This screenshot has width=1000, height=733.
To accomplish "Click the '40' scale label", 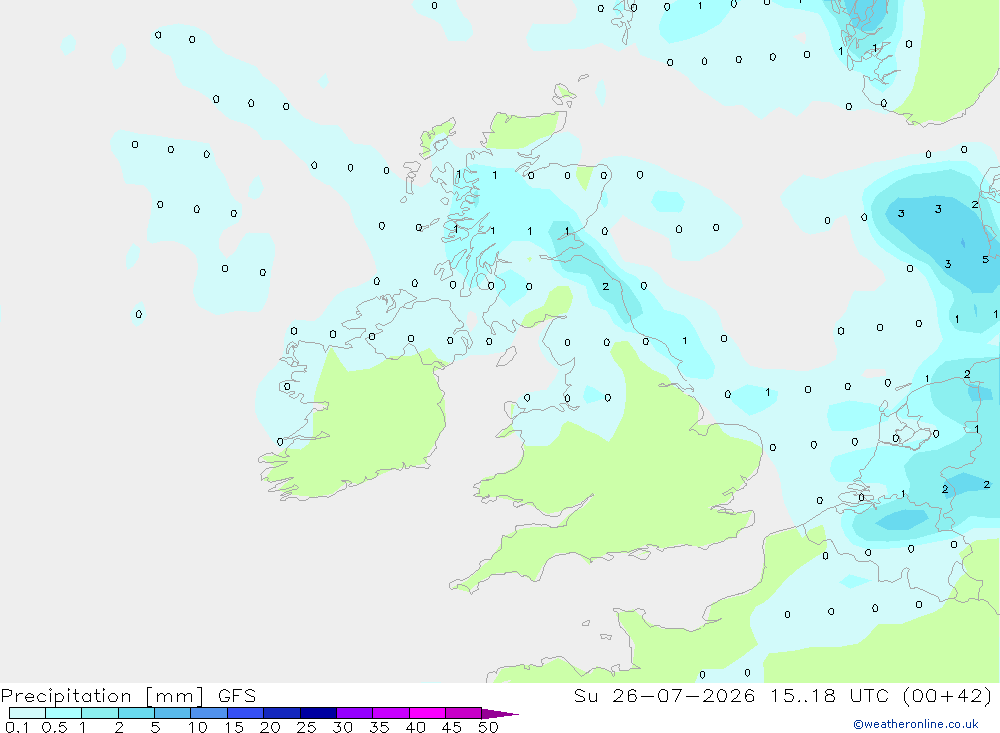I will click(x=416, y=727).
